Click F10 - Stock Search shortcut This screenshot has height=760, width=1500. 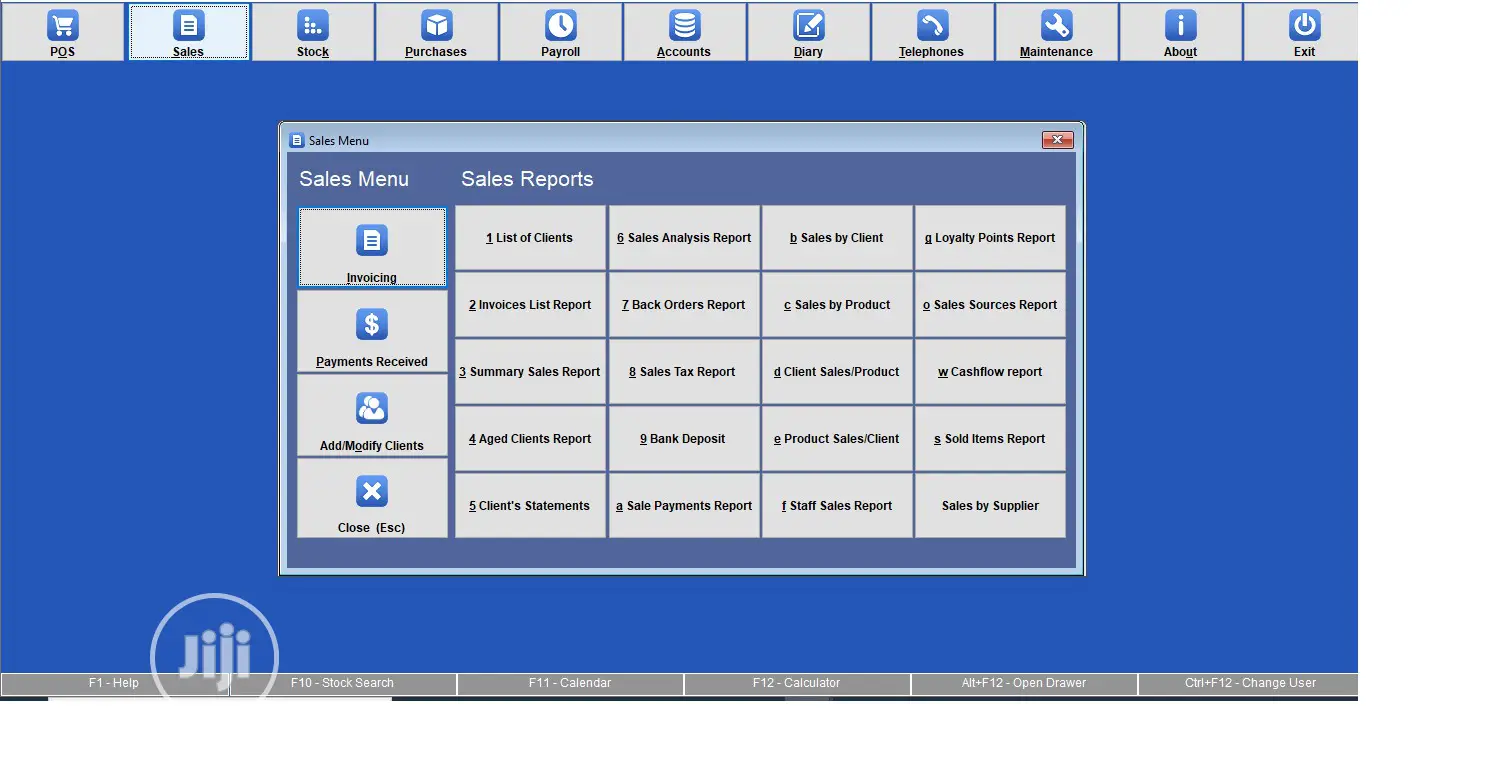pyautogui.click(x=343, y=684)
